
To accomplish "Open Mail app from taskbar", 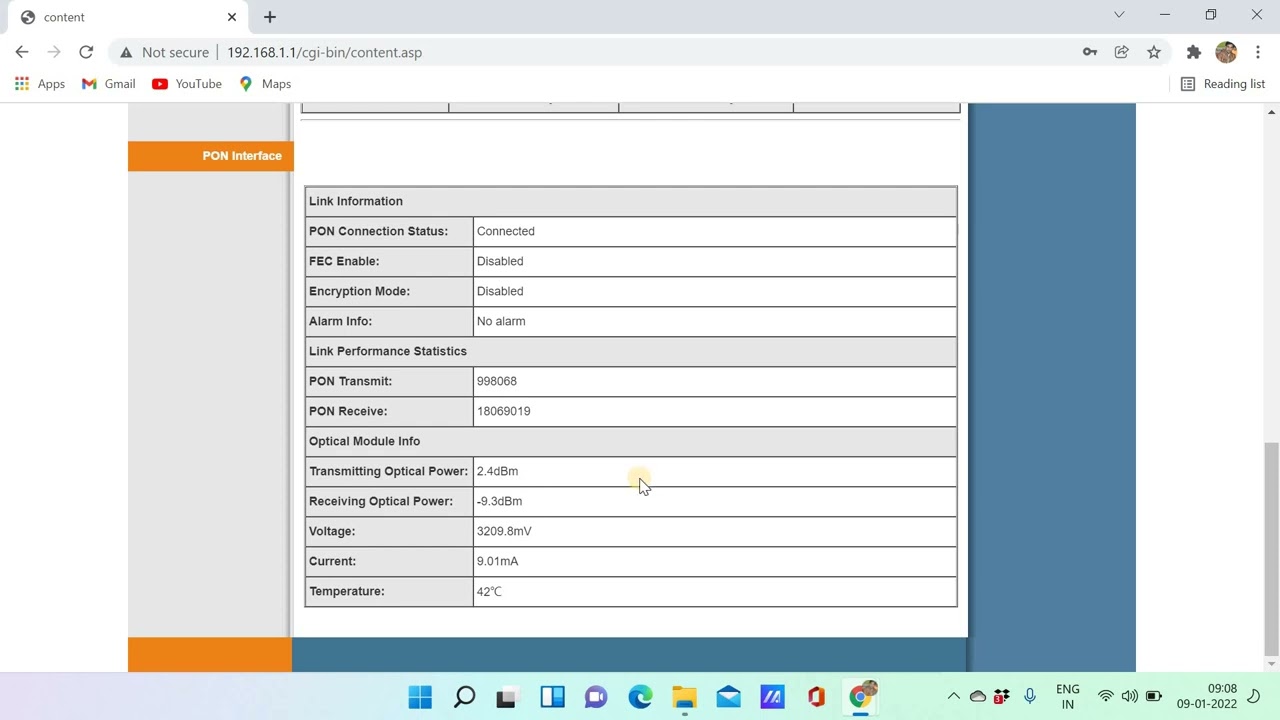I will pos(728,697).
